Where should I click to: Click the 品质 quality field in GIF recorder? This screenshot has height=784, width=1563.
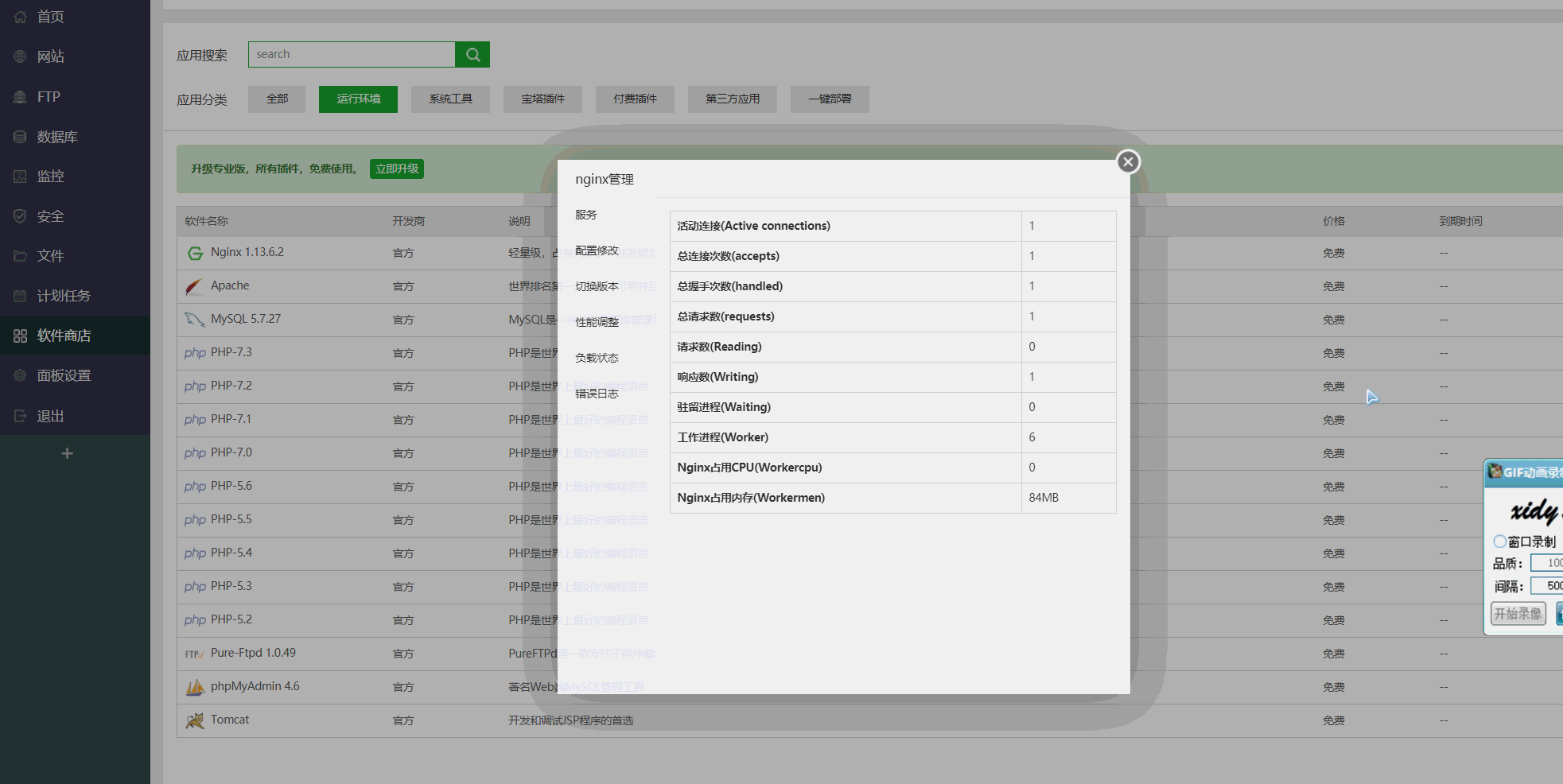(x=1547, y=563)
